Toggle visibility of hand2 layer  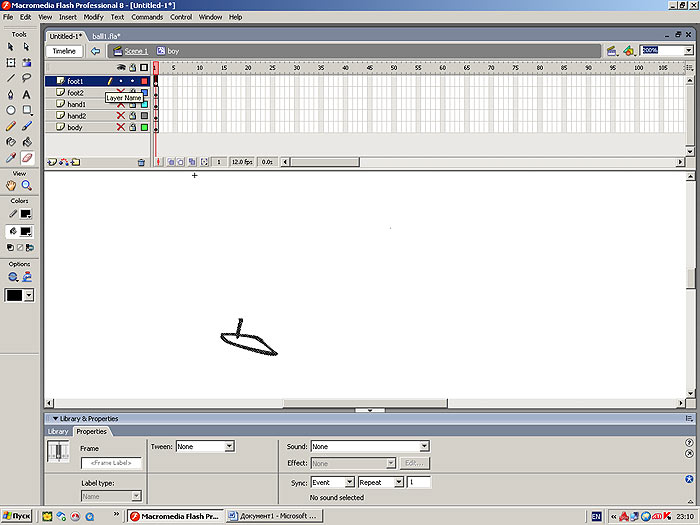tap(121, 116)
